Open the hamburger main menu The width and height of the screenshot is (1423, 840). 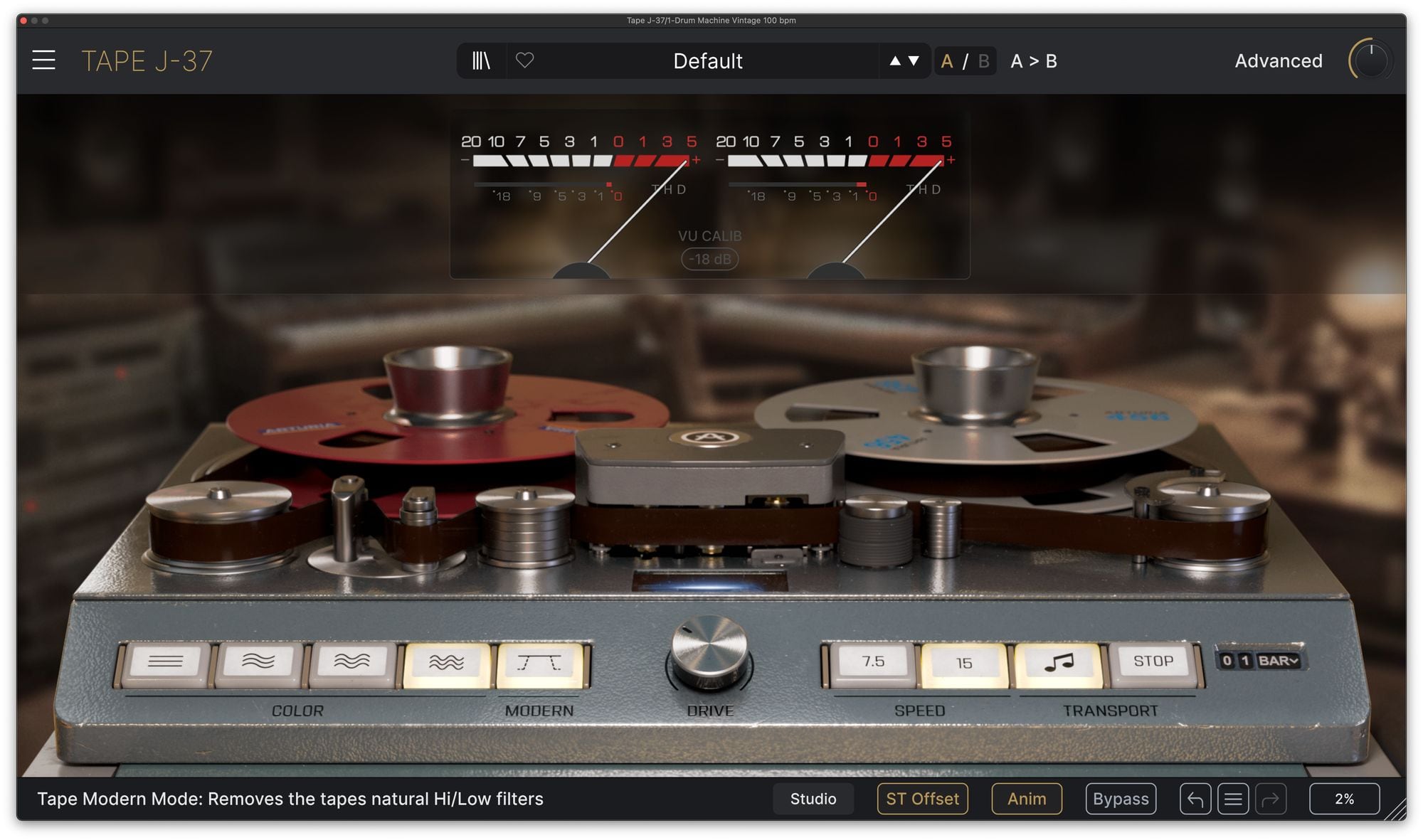tap(43, 60)
